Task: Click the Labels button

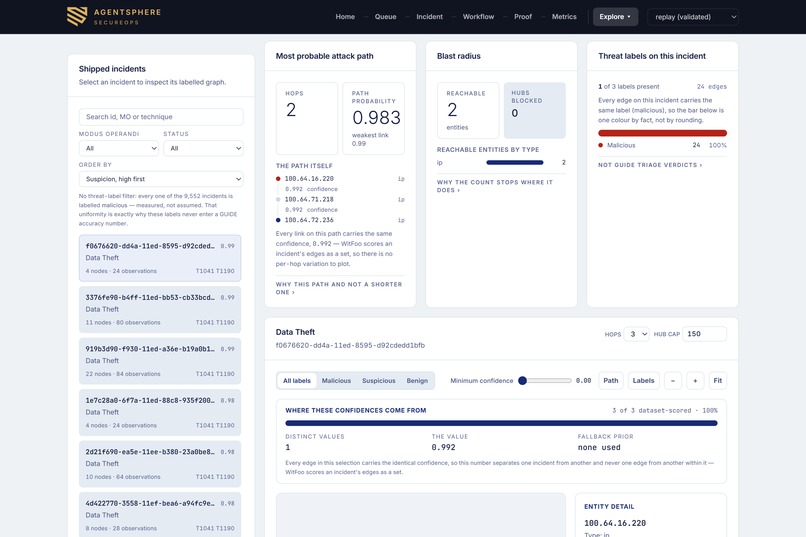Action: 643,381
